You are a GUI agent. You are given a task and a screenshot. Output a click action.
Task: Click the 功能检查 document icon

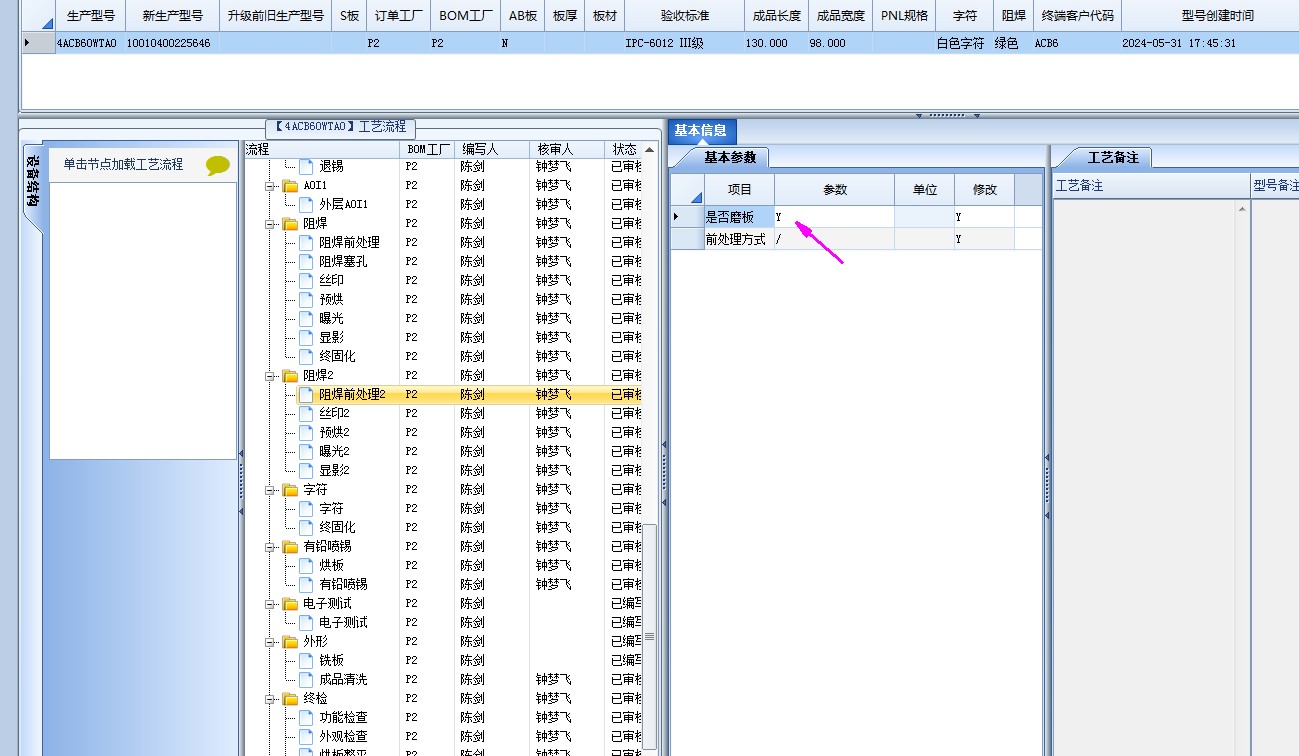click(x=306, y=718)
